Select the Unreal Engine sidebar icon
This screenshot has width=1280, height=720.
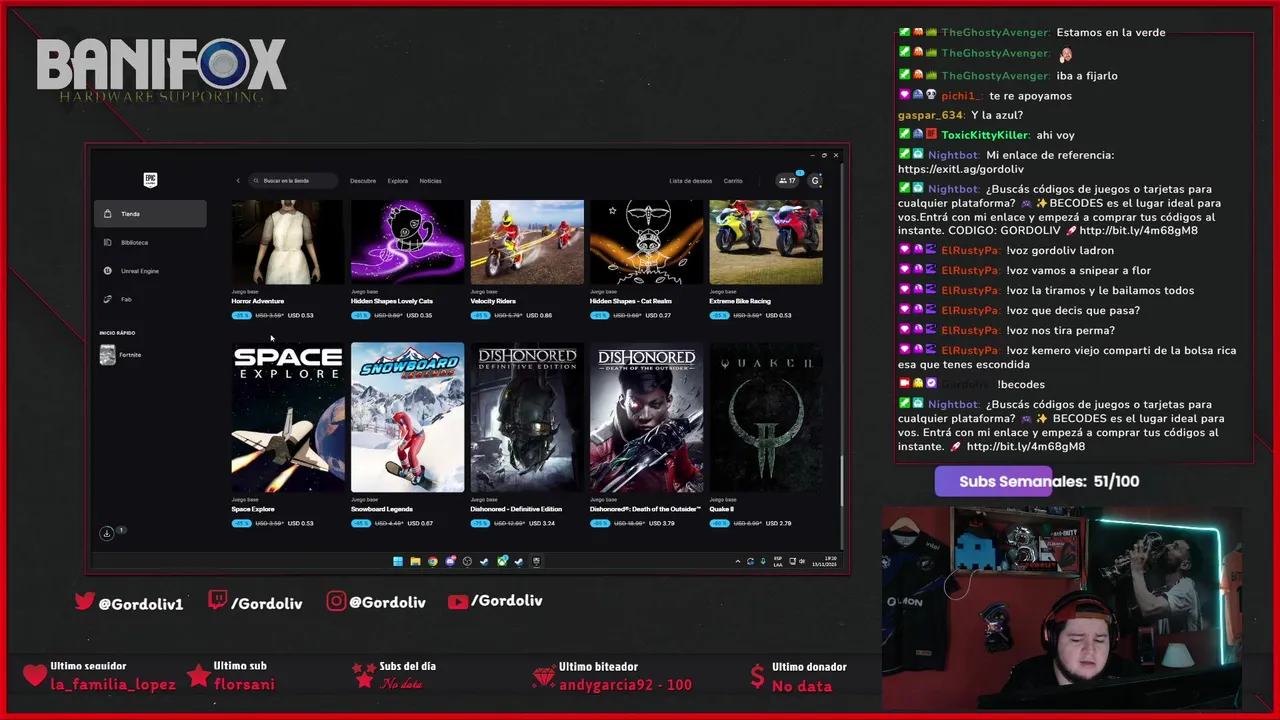[x=108, y=271]
